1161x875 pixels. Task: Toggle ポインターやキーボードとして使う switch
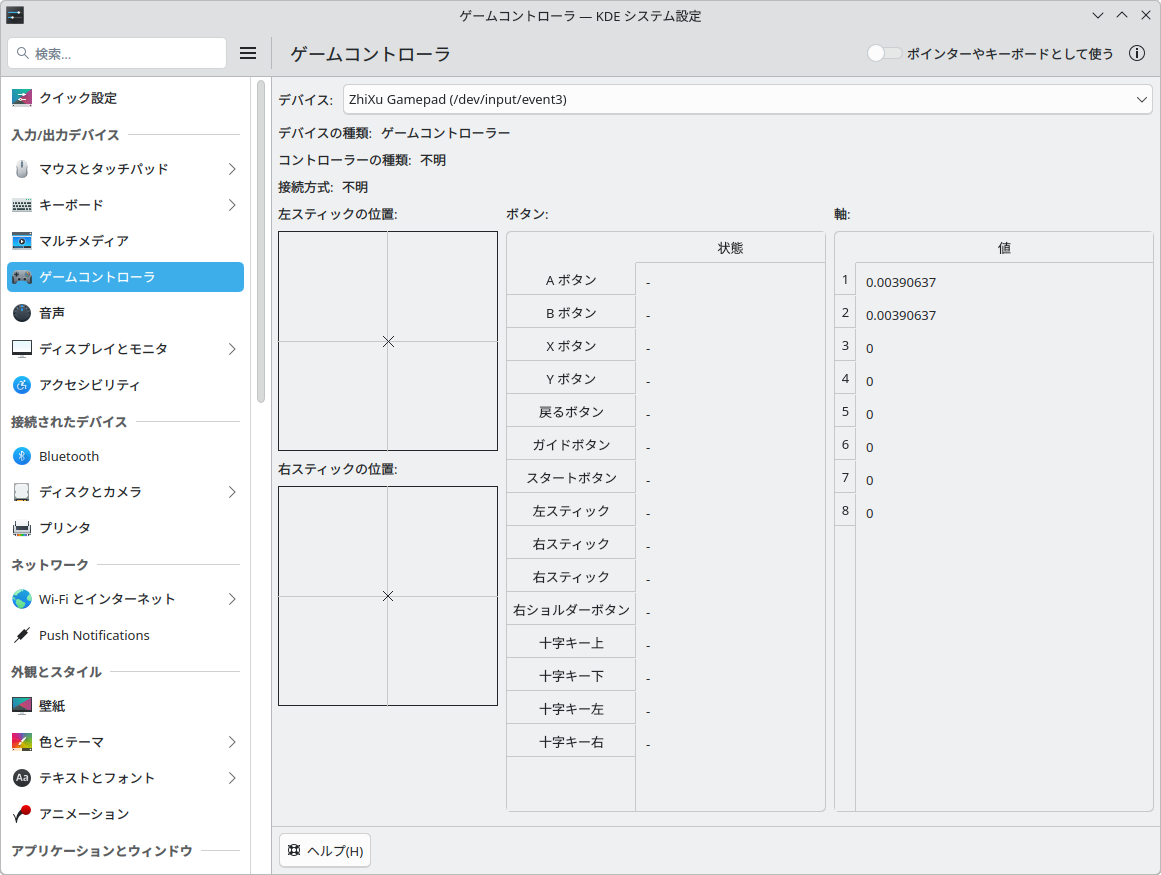(x=884, y=53)
